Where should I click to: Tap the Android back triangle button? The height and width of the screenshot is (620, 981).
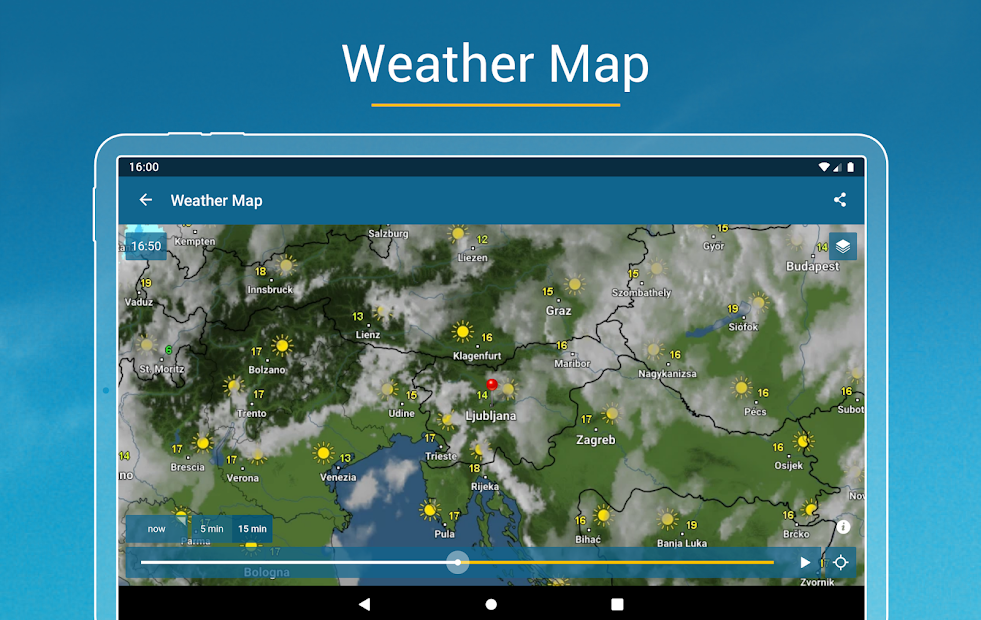[364, 603]
